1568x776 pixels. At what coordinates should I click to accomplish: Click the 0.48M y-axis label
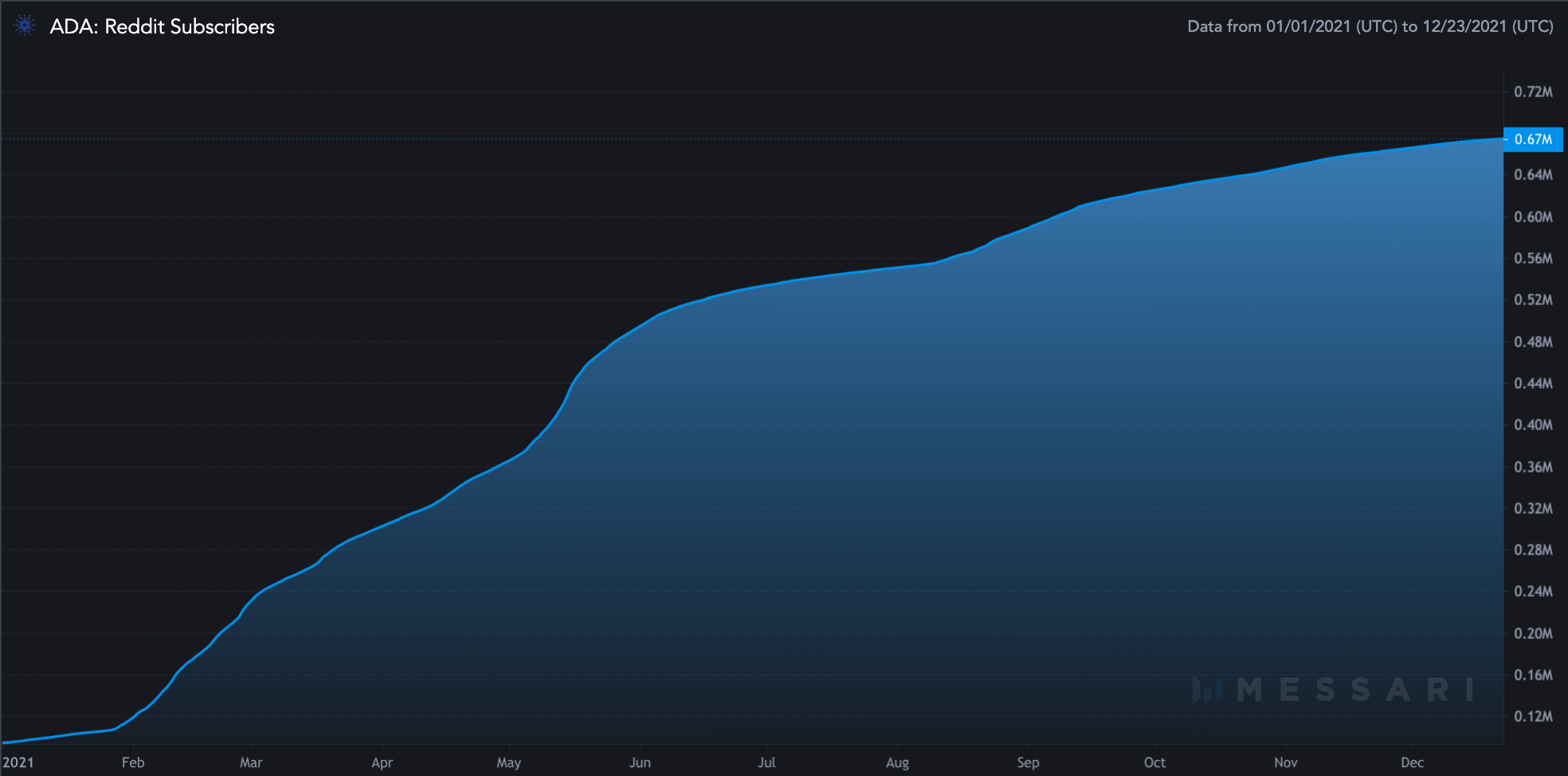coord(1533,342)
